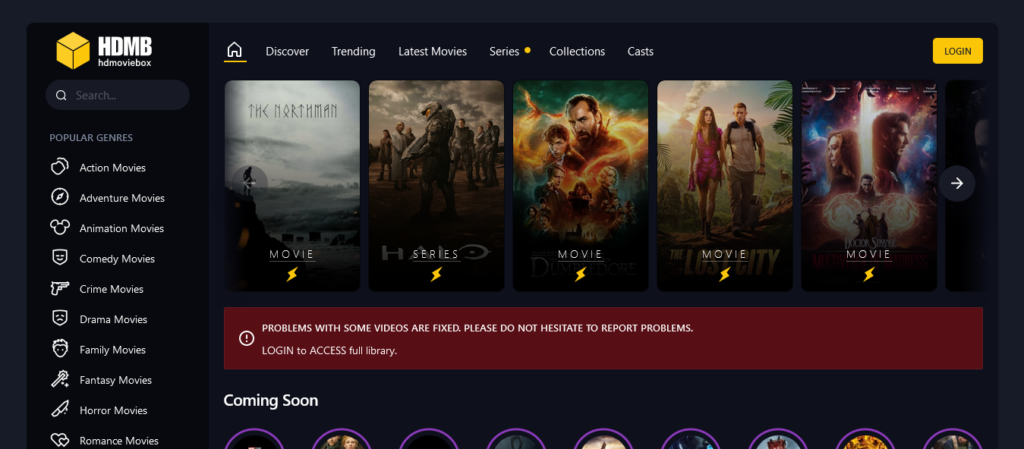
Task: Click the Action Movies genre icon
Action: click(59, 167)
